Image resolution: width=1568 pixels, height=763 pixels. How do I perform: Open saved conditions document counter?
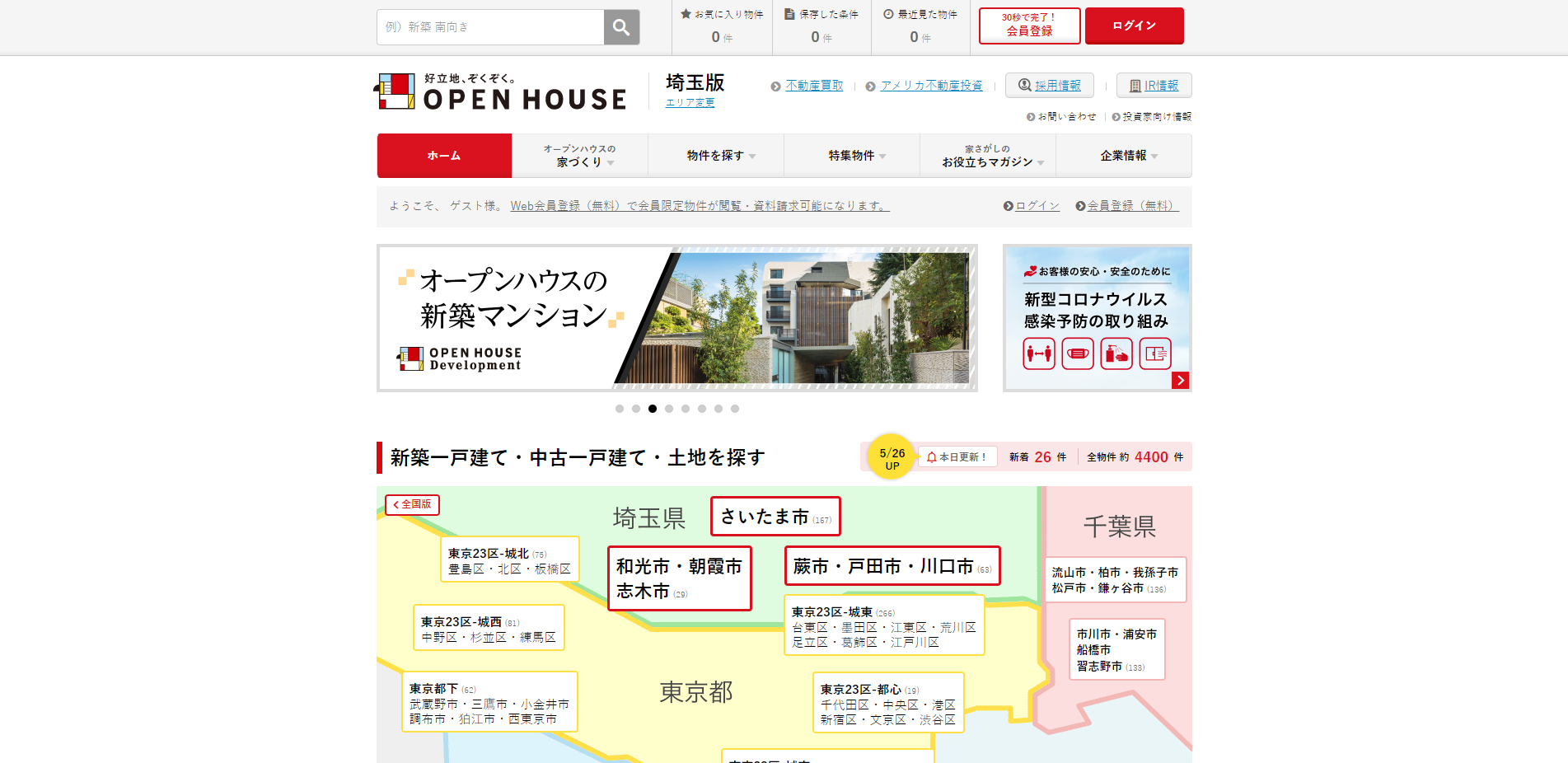click(x=821, y=26)
